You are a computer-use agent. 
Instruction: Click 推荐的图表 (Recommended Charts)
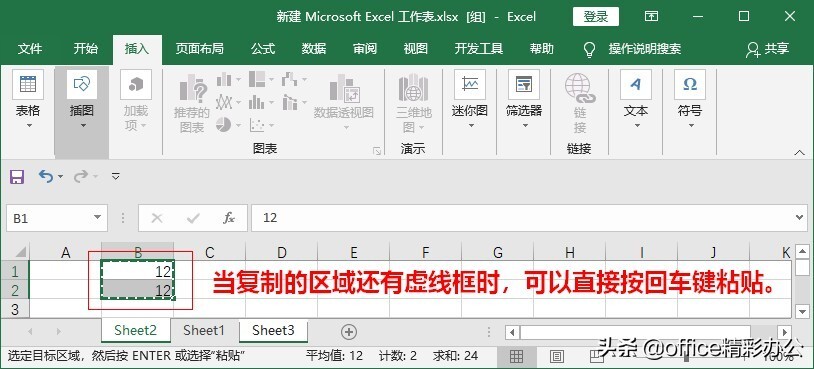[x=193, y=103]
